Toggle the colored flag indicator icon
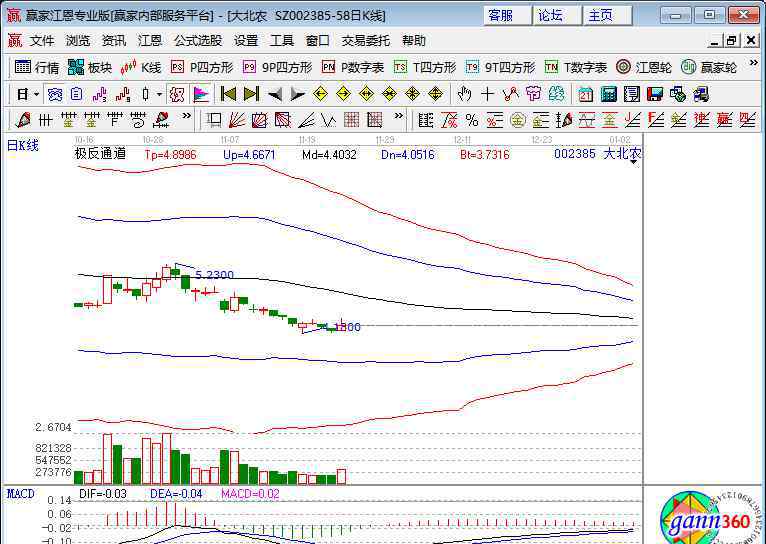The height and width of the screenshot is (544, 766). (x=201, y=94)
